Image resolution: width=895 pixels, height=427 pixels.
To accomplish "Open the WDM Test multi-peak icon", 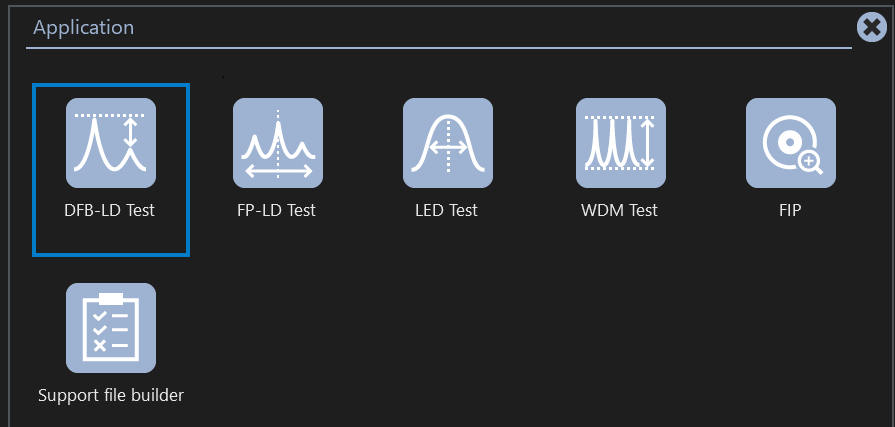I will 620,142.
